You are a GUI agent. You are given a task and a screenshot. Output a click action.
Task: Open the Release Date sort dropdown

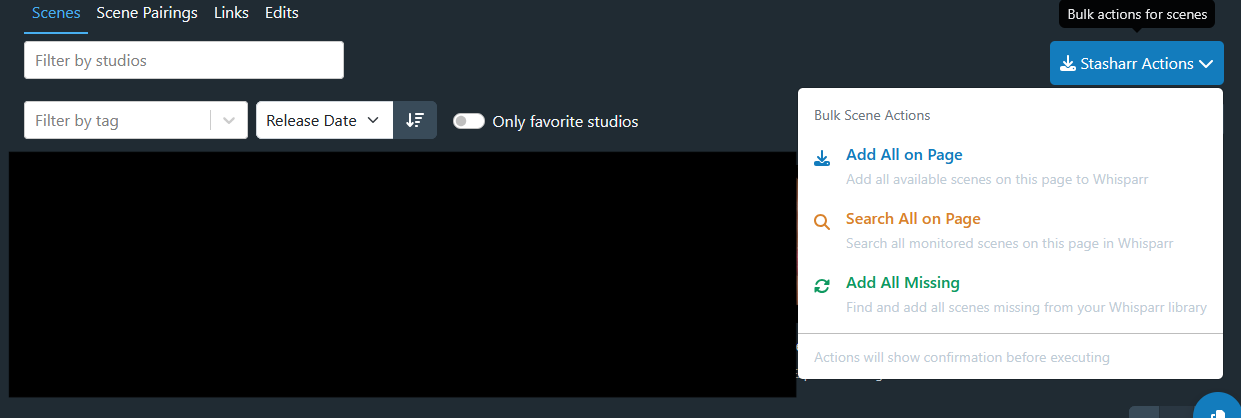click(x=324, y=120)
